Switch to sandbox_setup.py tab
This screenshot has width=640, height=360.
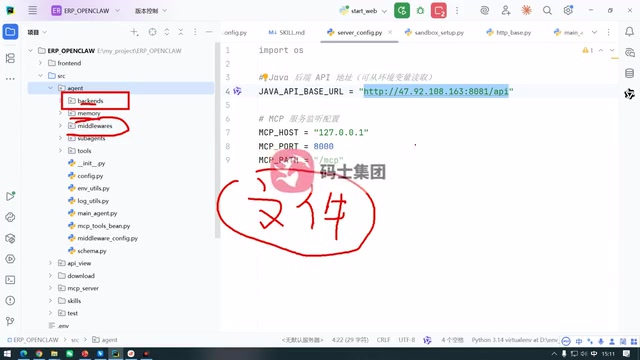click(x=434, y=32)
